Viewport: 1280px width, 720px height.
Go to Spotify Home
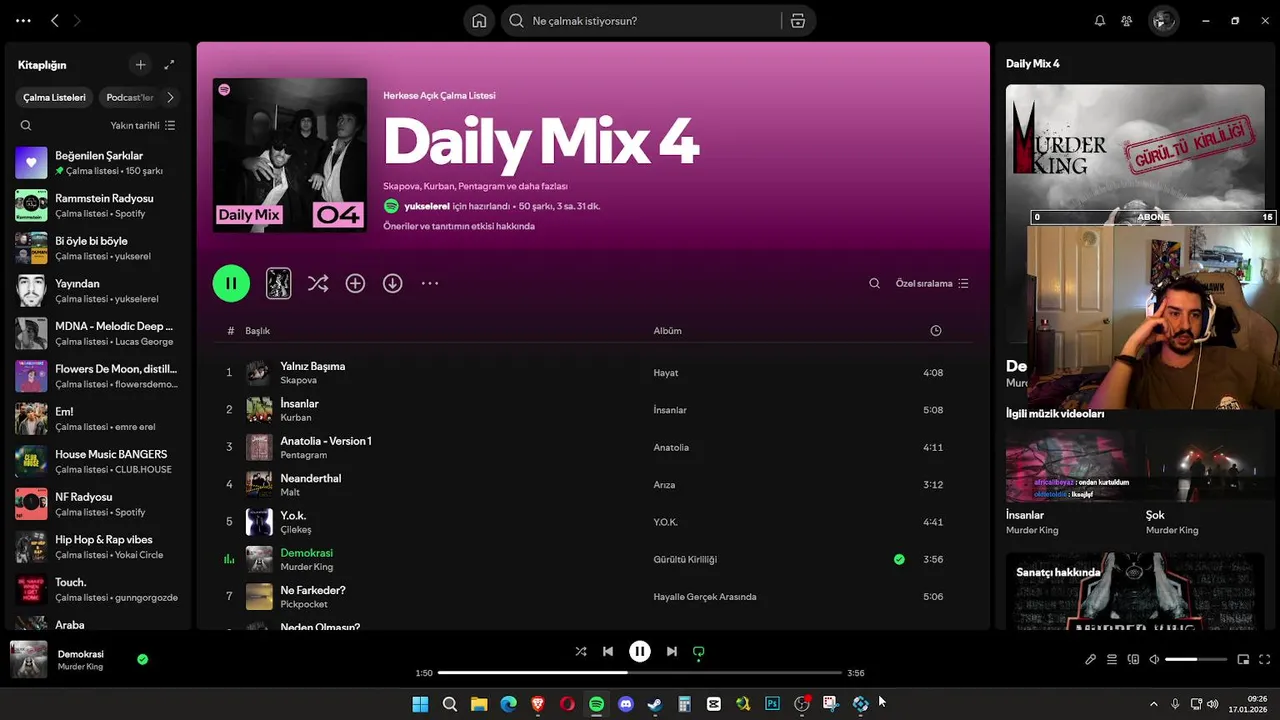coord(479,21)
